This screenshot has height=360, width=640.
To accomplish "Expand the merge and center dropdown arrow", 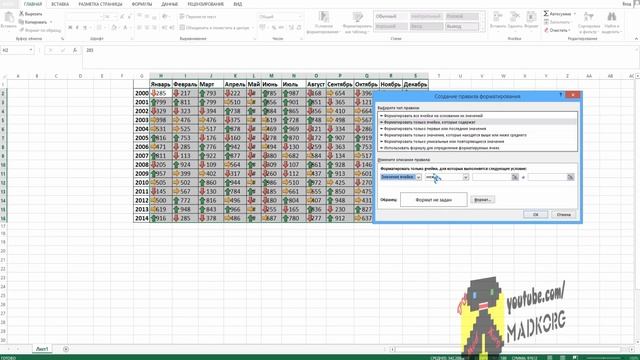I will pyautogui.click(x=253, y=27).
